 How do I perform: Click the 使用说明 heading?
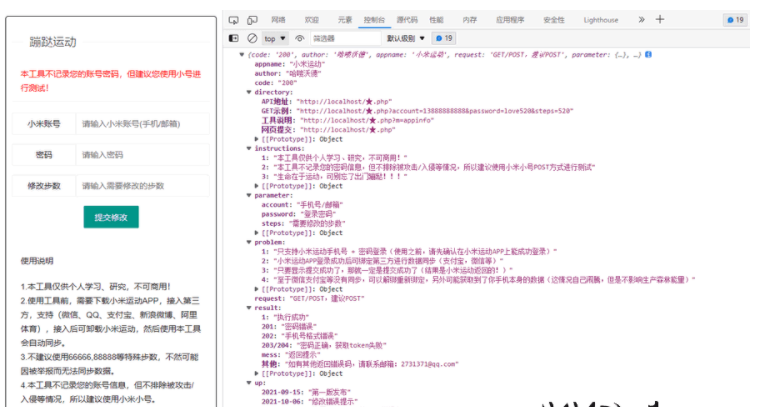click(x=37, y=261)
